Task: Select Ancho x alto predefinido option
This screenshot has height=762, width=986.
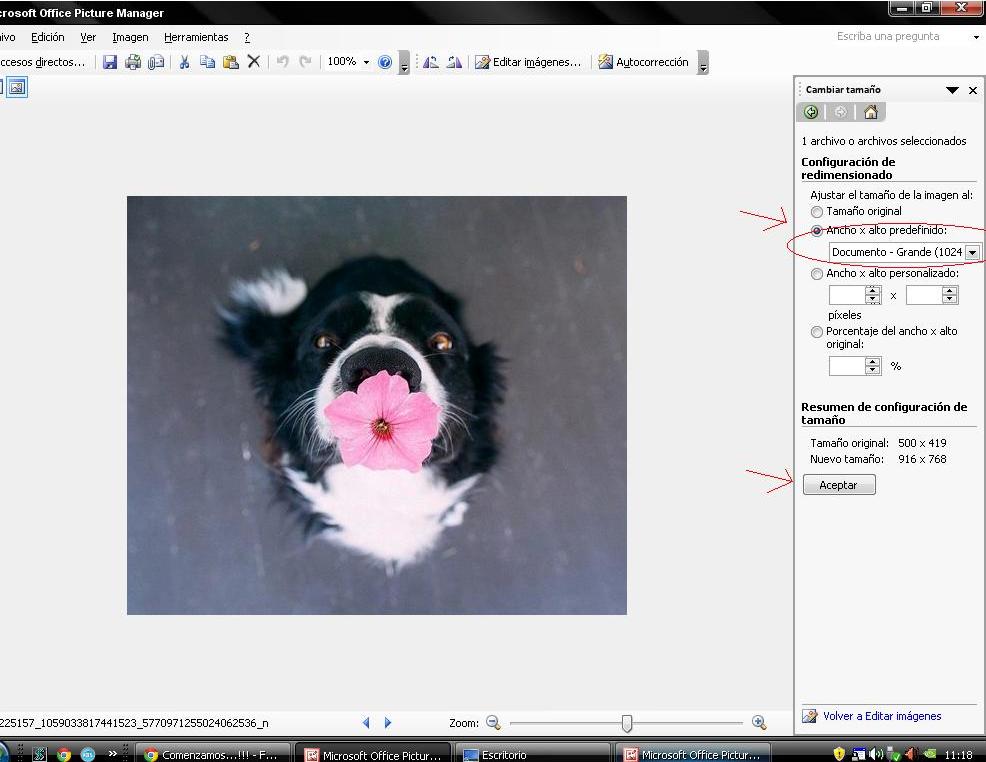Action: click(817, 231)
